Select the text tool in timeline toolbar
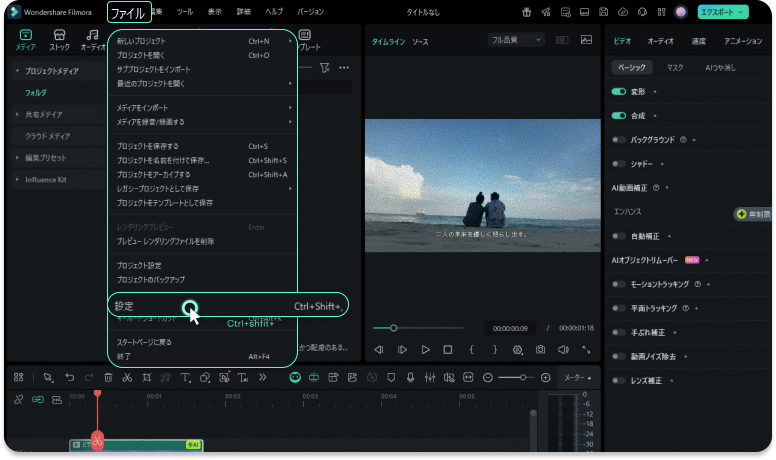Image resolution: width=776 pixels, height=460 pixels. click(x=185, y=378)
